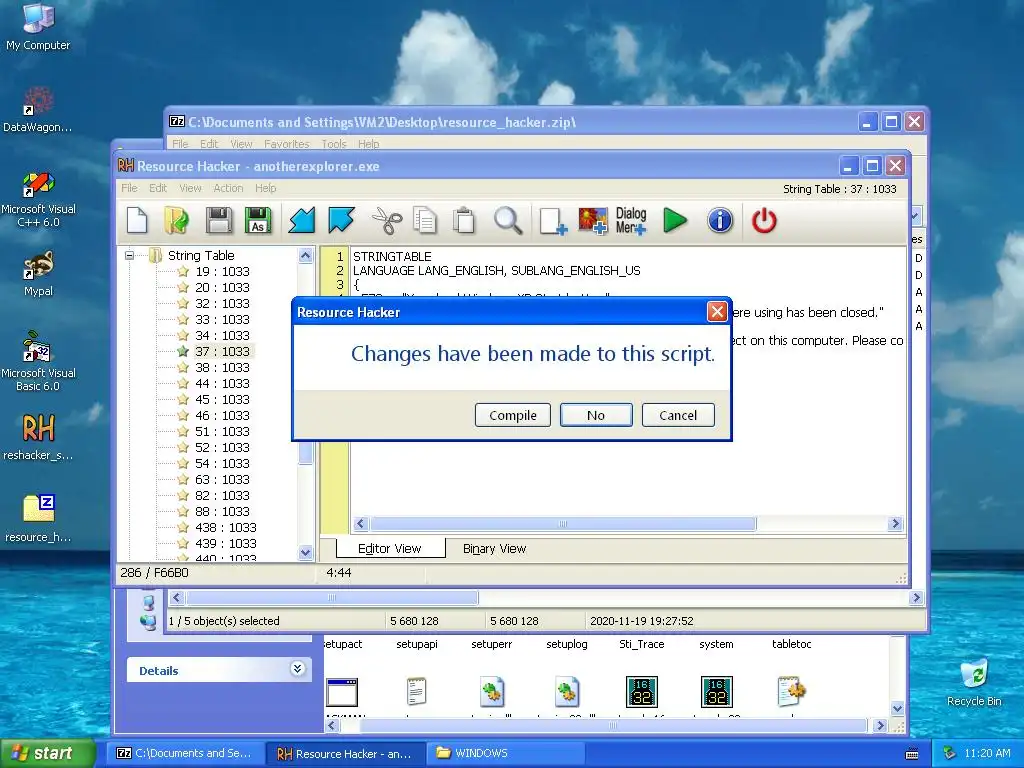Click editor horizontal scroll right arrow
The height and width of the screenshot is (768, 1024).
tap(895, 524)
